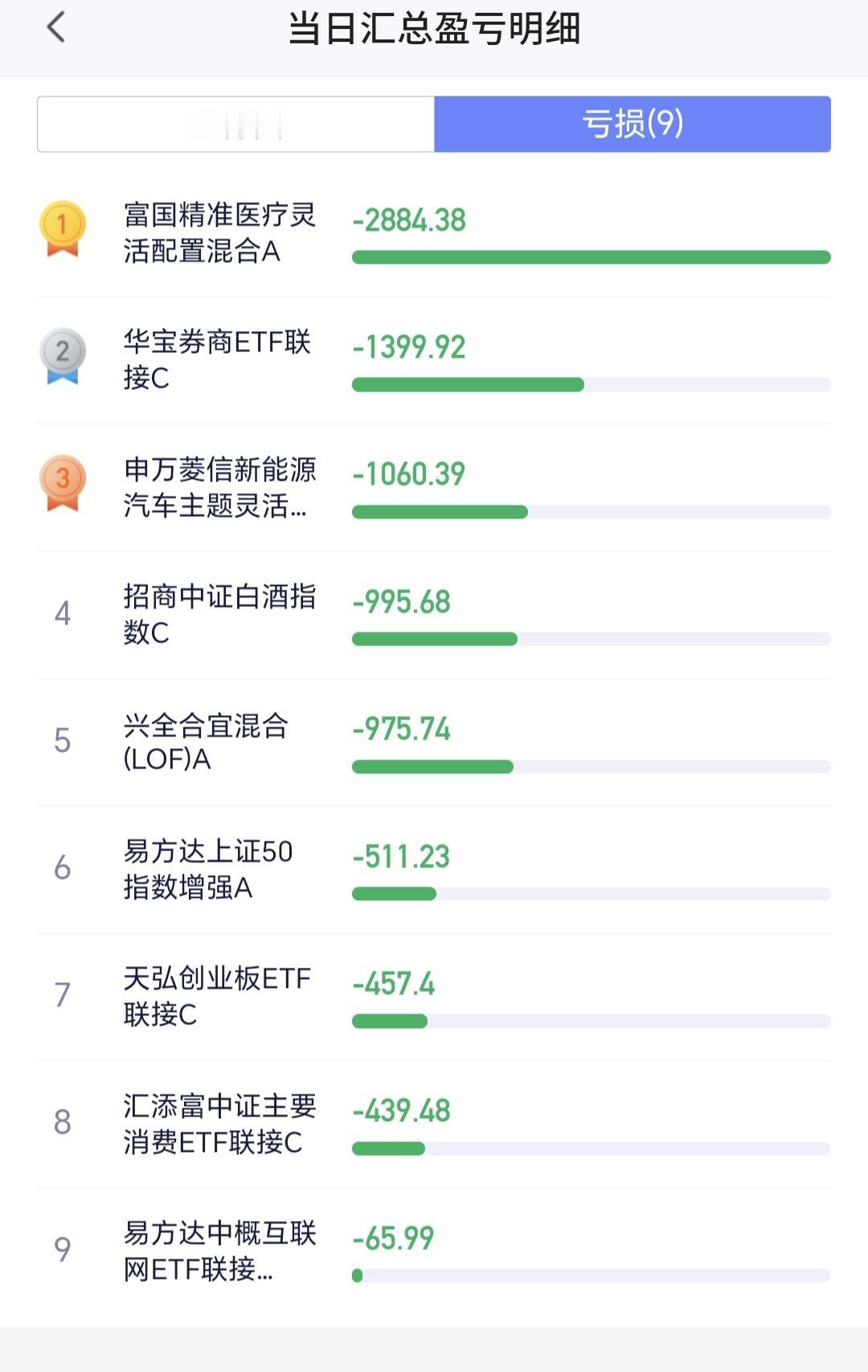Open 汇添富中证主要消费ETF联接C fund
Image resolution: width=868 pixels, height=1372 pixels.
pyautogui.click(x=219, y=1123)
